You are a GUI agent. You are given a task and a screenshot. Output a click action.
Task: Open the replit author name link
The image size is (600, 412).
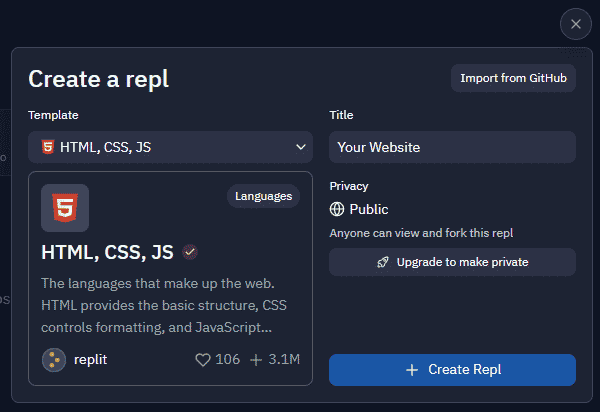[90, 360]
